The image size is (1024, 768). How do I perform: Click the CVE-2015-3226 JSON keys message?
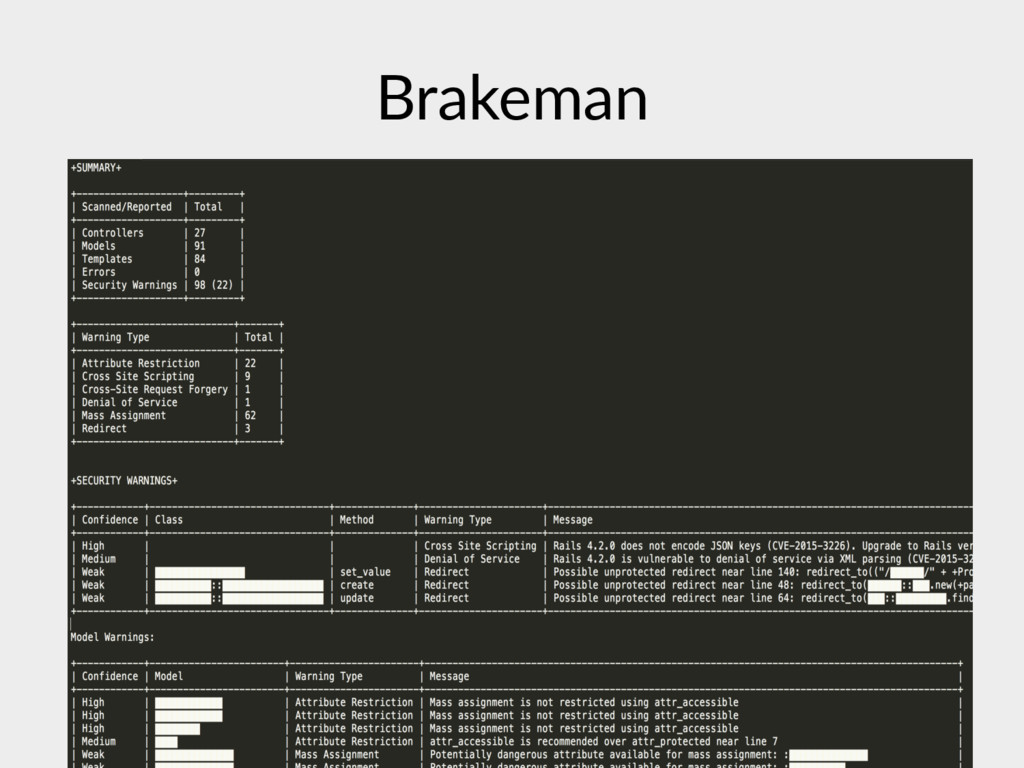(x=762, y=546)
